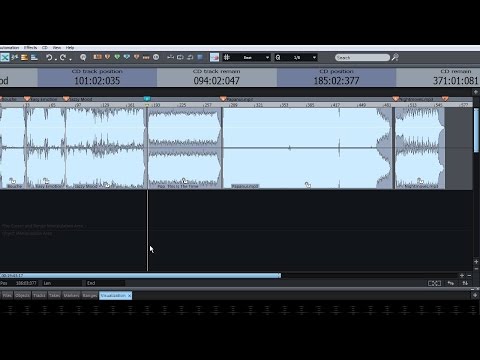Image resolution: width=480 pixels, height=360 pixels.
Task: Click the first orange CD marker toolbar icon
Action: (97, 57)
